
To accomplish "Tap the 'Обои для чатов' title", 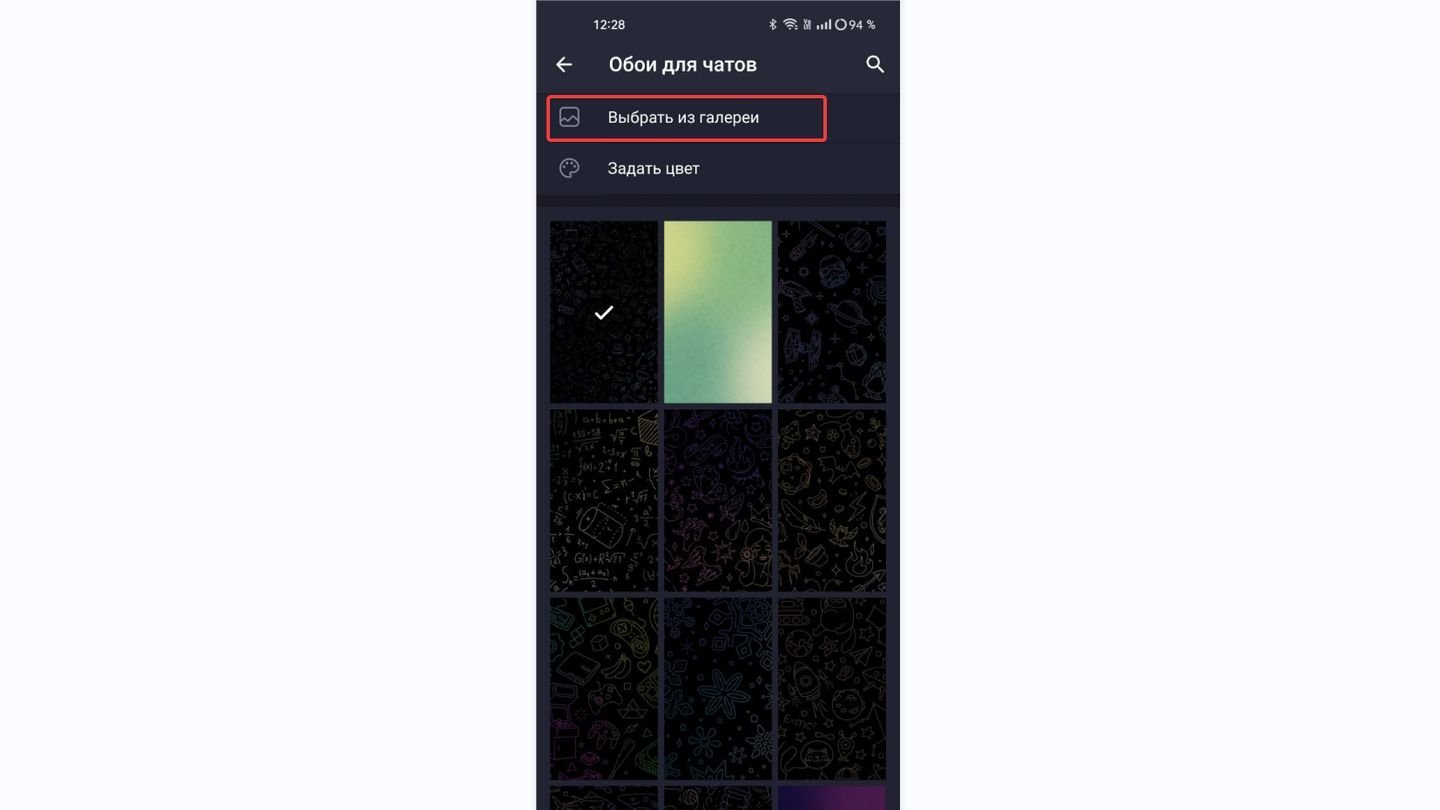I will 683,64.
